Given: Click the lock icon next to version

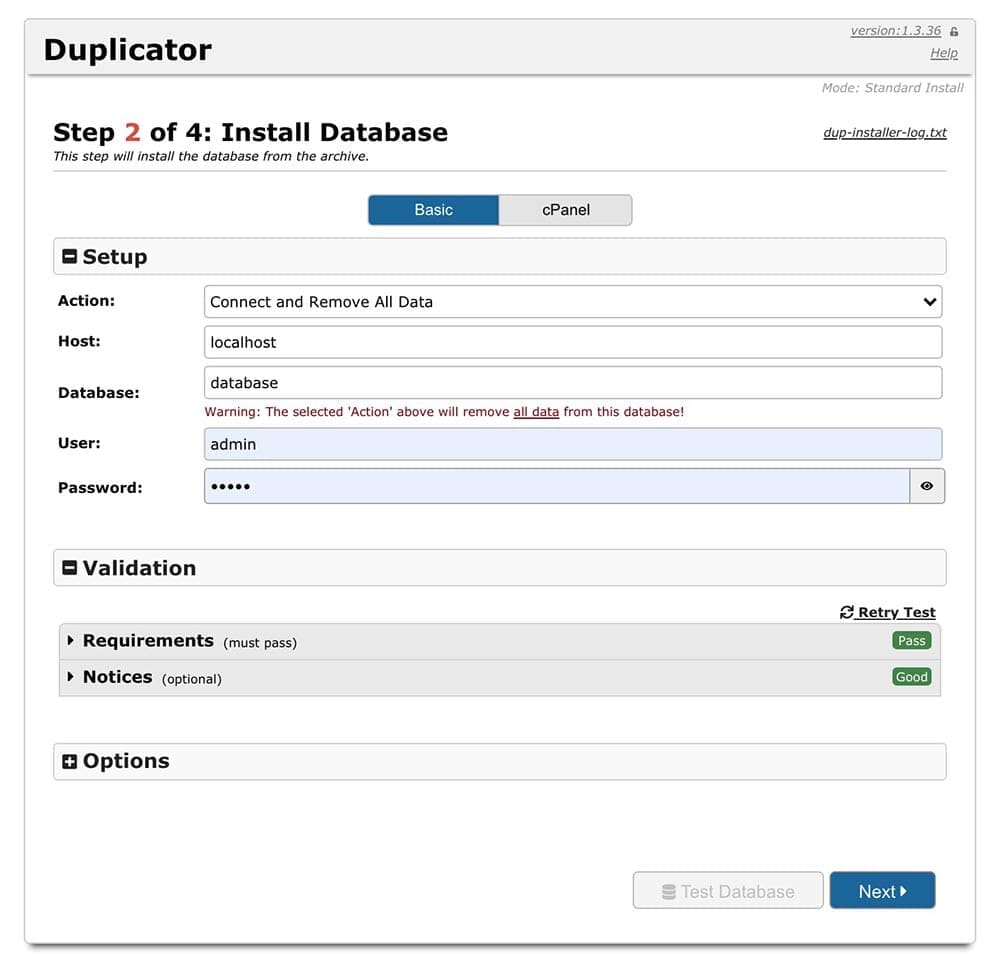Looking at the screenshot, I should click(954, 31).
